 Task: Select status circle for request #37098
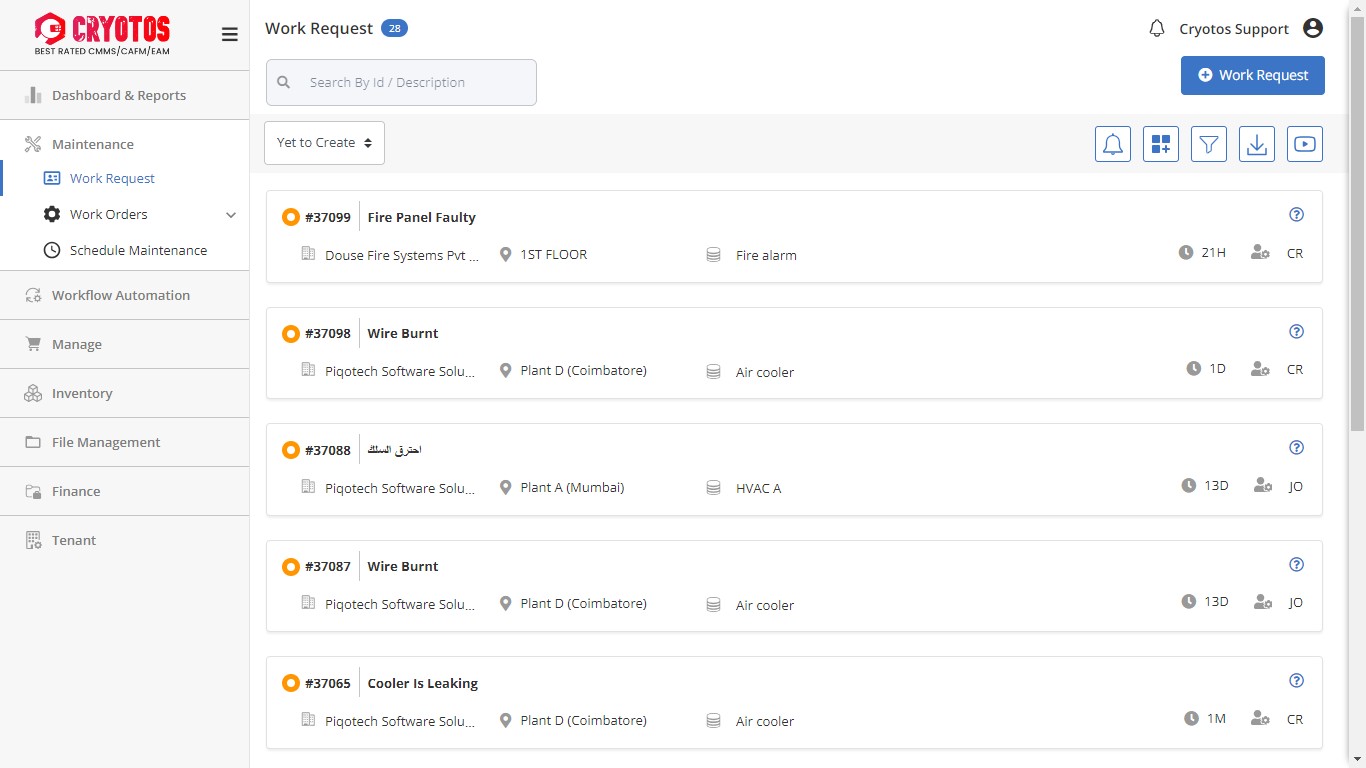tap(291, 334)
